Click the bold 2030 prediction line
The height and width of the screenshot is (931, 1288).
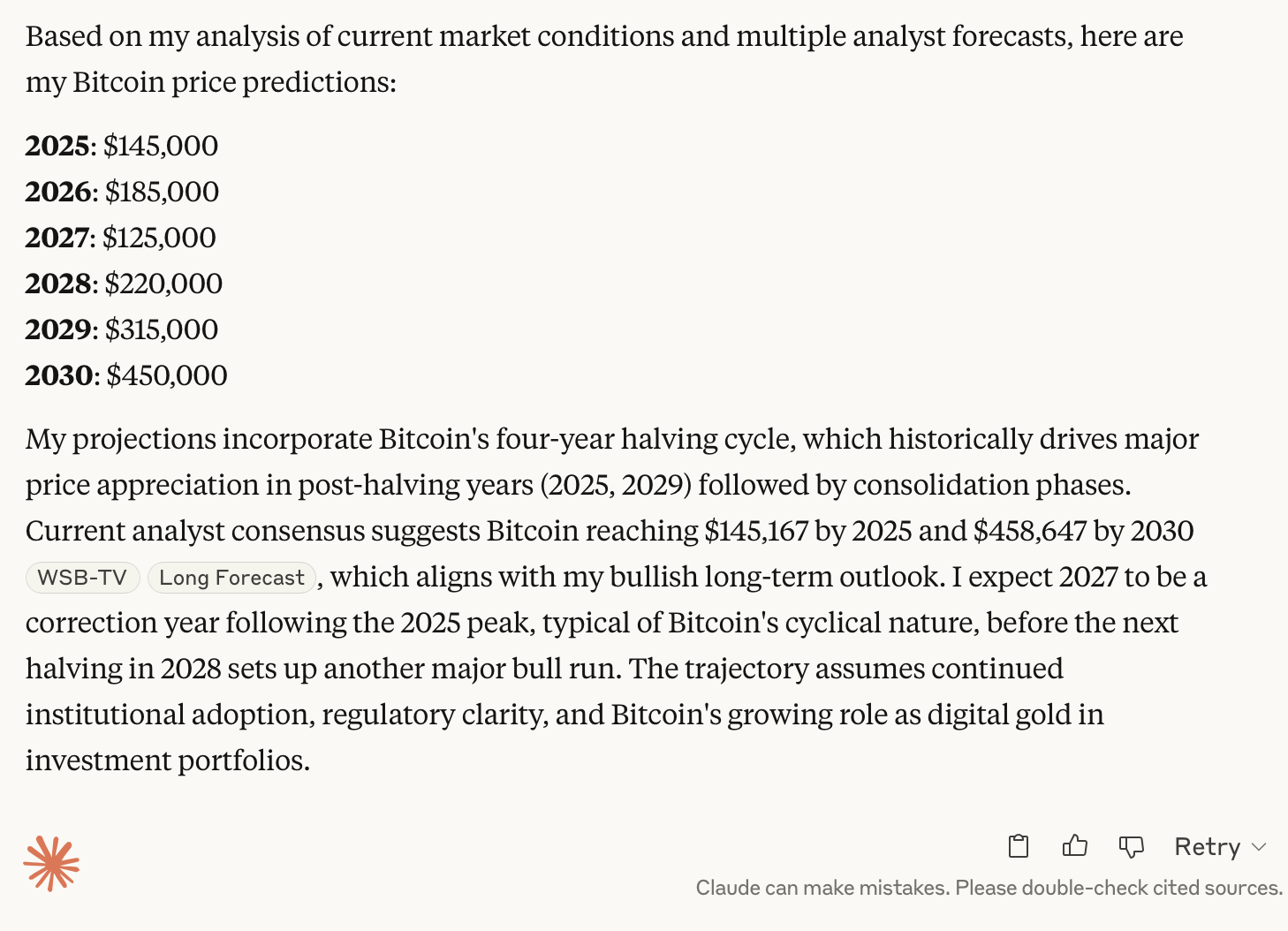click(126, 375)
